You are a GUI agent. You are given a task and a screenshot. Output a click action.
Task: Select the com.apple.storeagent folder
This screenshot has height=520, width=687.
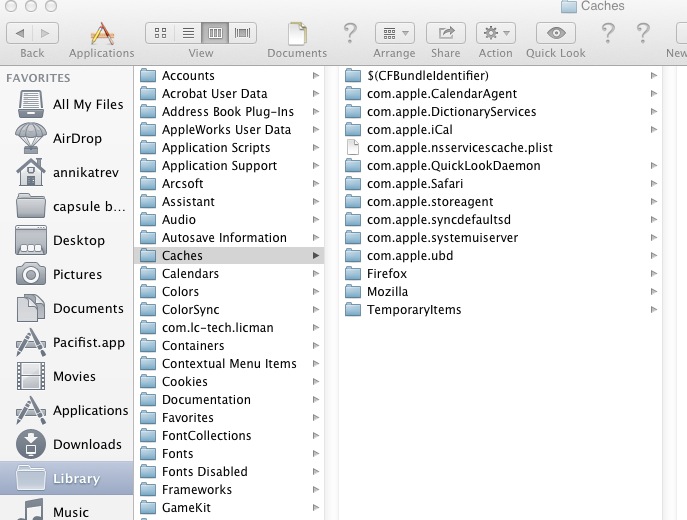500,202
